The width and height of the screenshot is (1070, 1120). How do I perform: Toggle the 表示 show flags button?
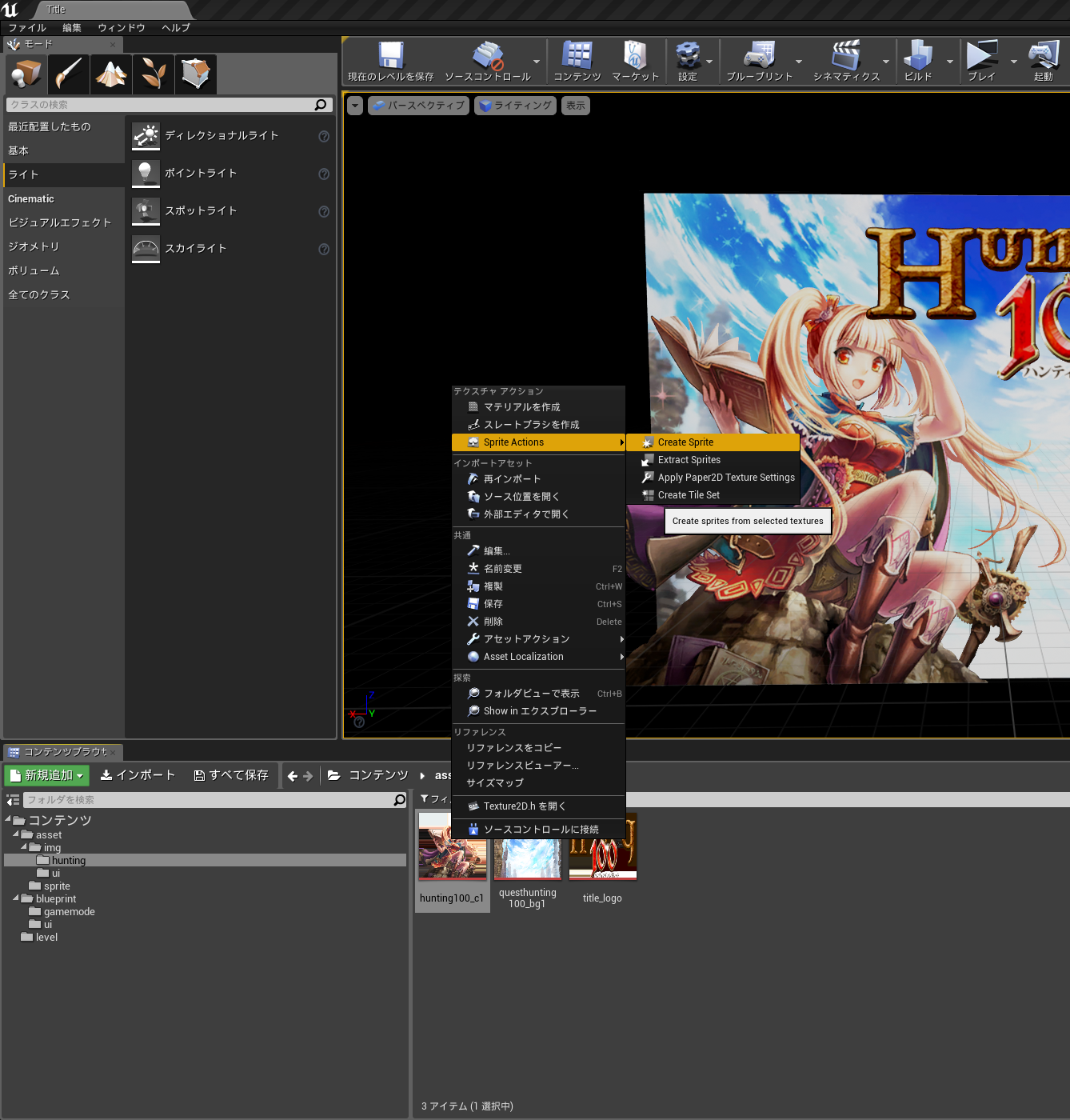574,105
